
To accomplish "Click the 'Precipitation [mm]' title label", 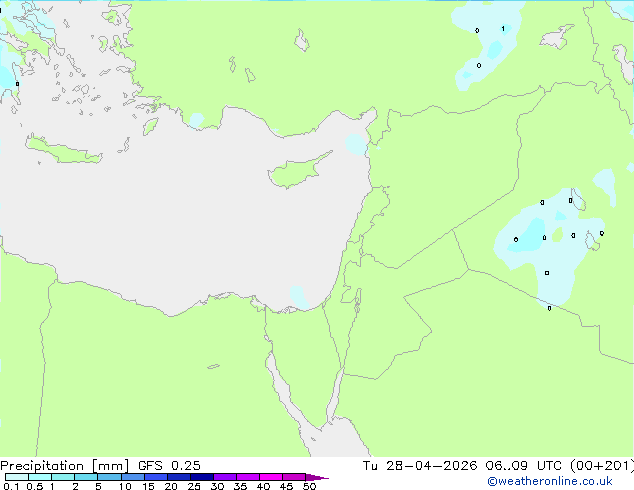I will tap(65, 466).
